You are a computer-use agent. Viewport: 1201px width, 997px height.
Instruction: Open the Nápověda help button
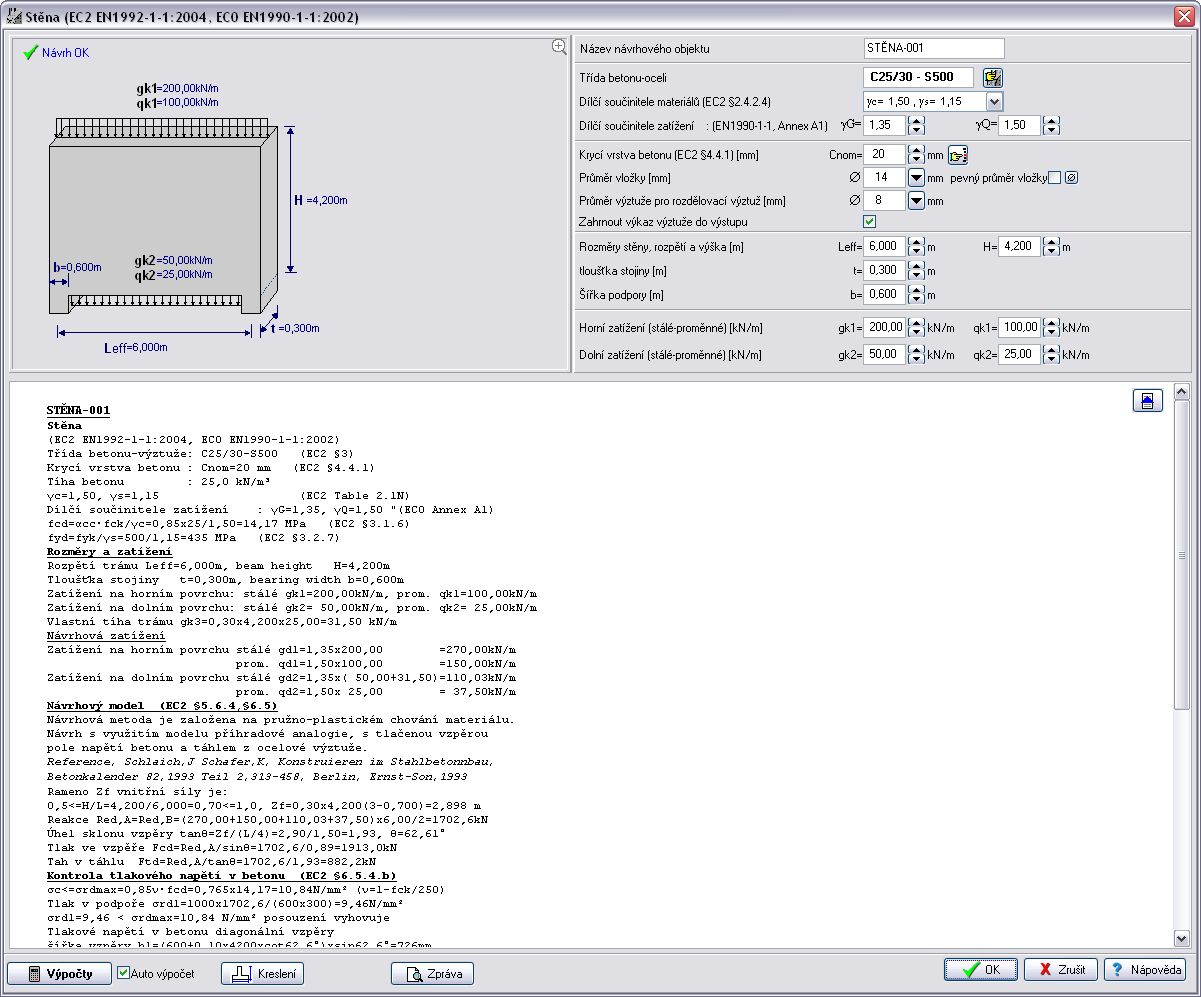[1145, 970]
